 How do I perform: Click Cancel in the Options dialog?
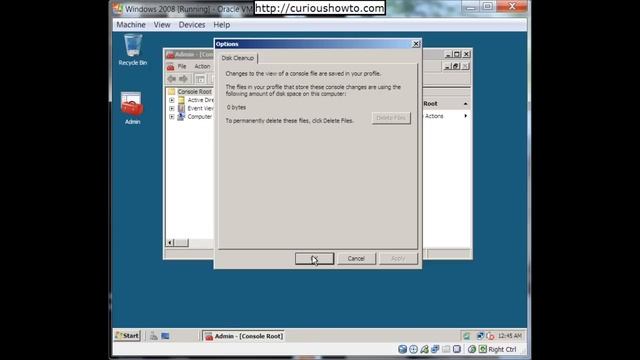coord(356,258)
